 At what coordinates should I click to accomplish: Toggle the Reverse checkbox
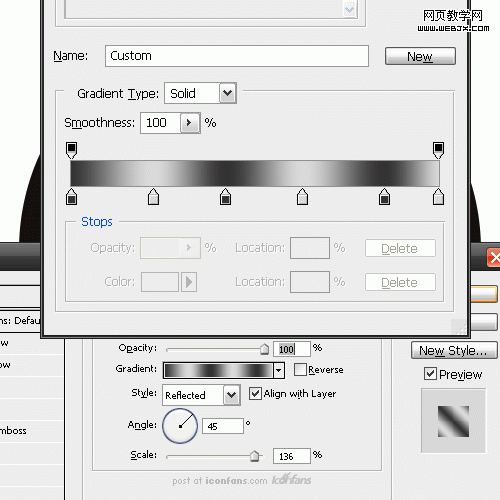pyautogui.click(x=300, y=369)
